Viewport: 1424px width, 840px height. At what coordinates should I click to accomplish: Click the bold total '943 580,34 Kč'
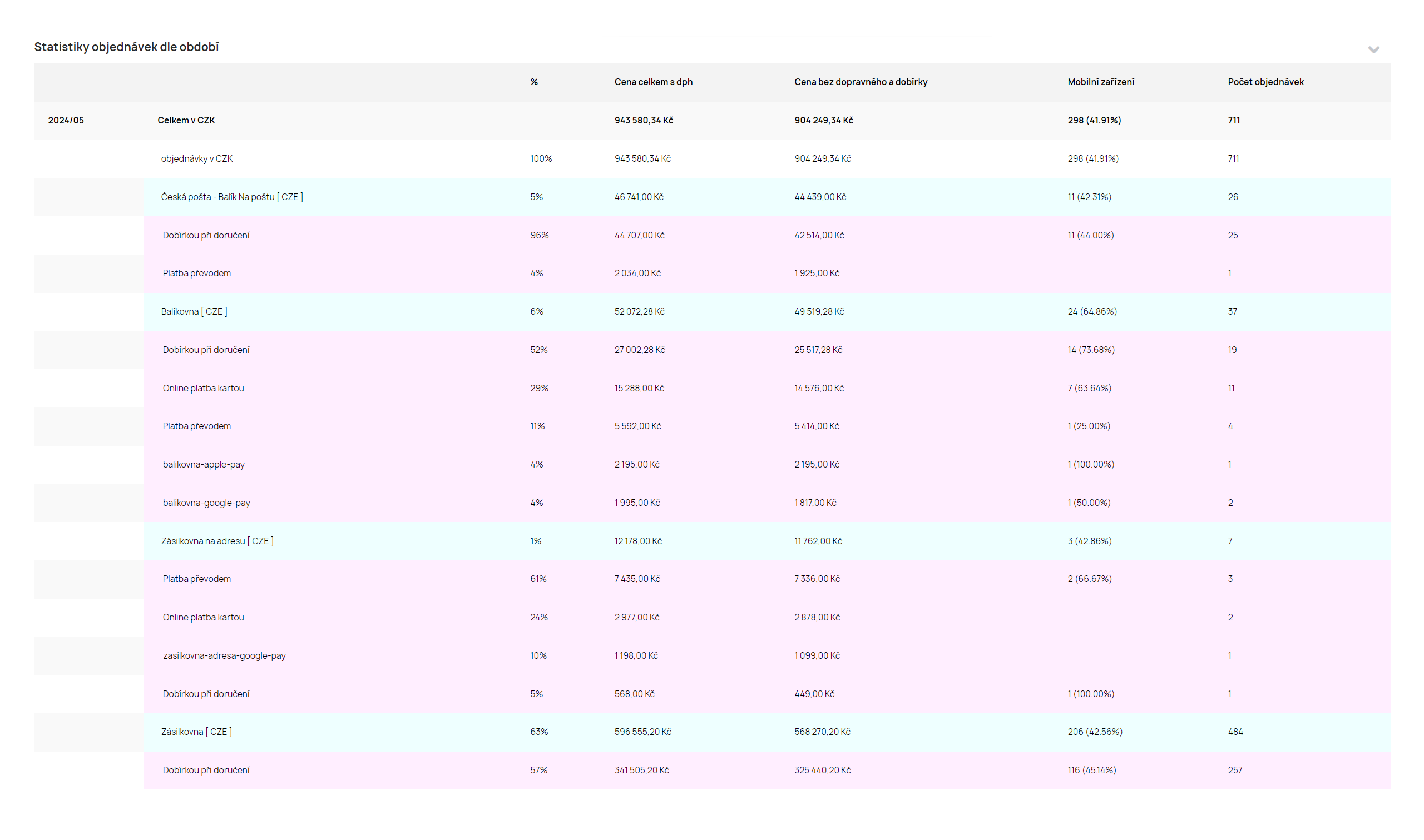[644, 120]
